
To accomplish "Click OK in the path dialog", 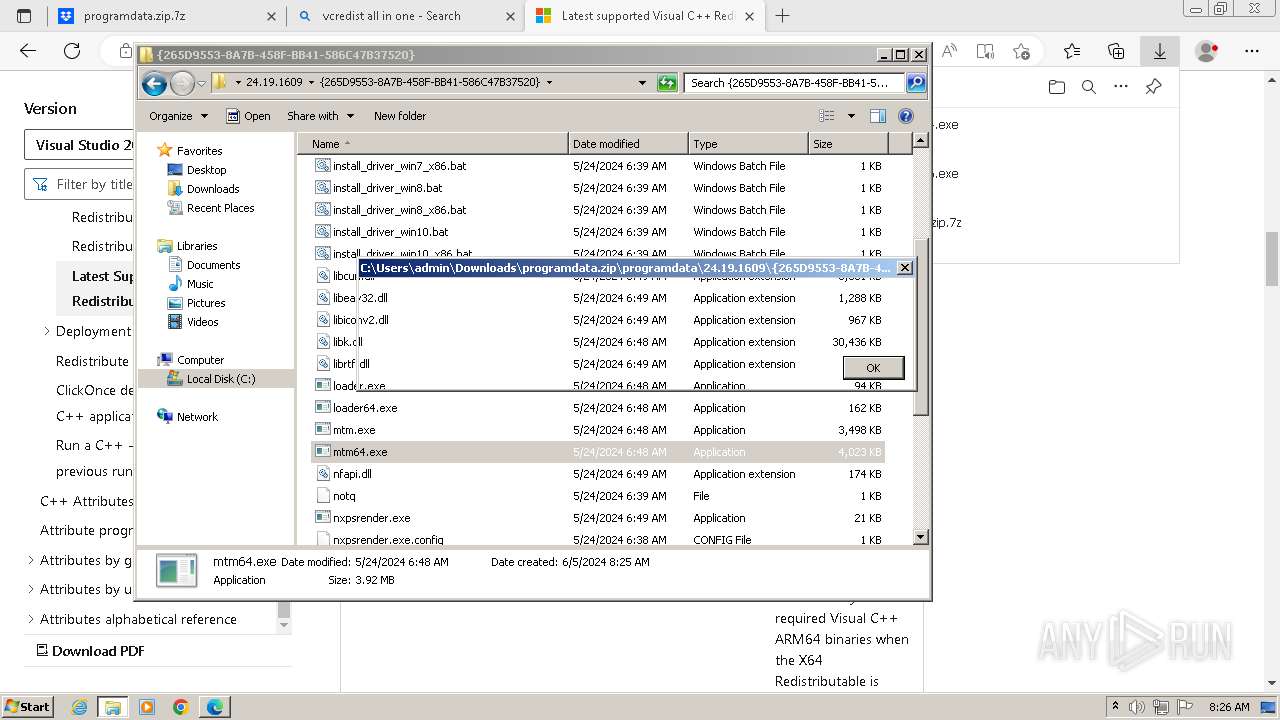I will click(873, 367).
